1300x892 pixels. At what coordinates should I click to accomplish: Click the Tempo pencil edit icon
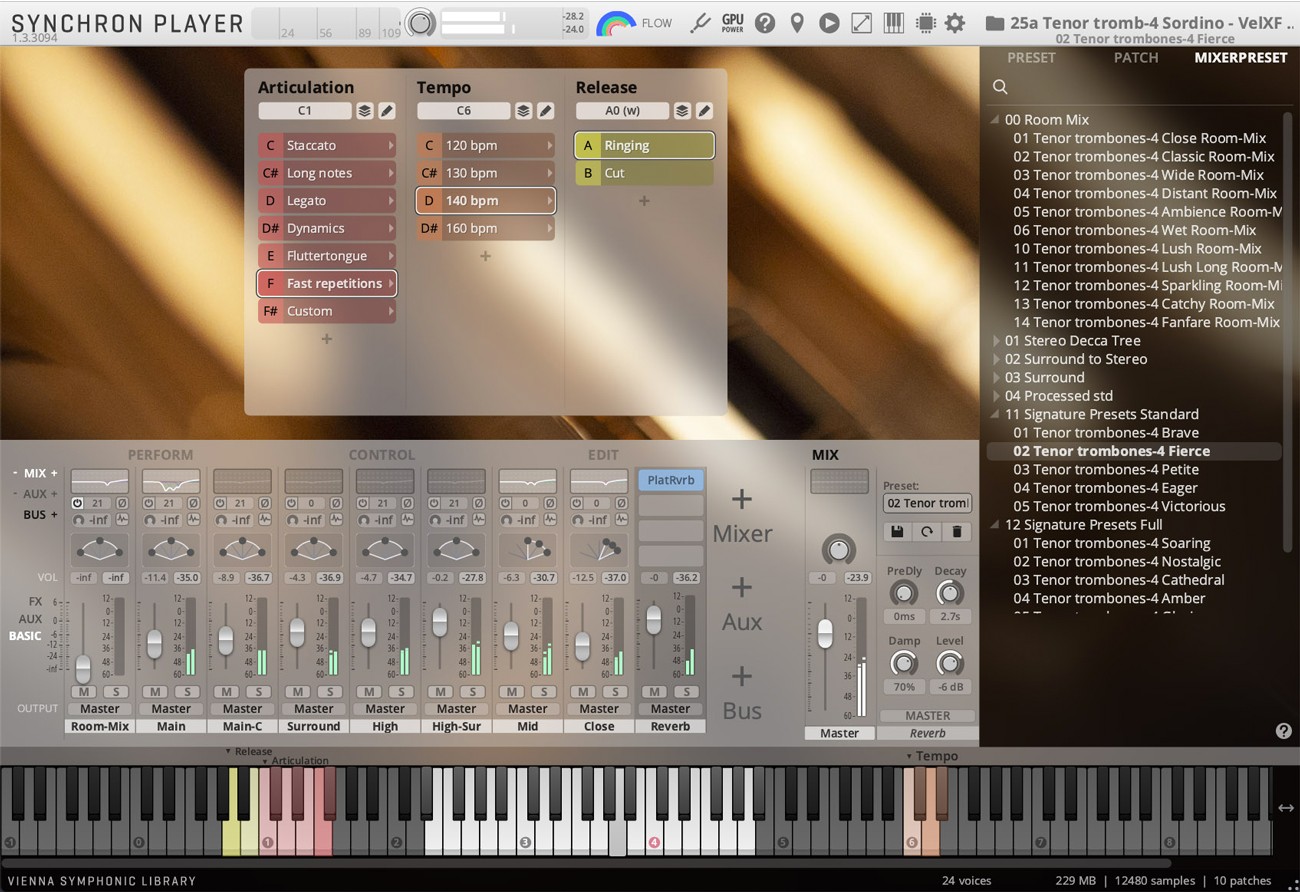545,111
